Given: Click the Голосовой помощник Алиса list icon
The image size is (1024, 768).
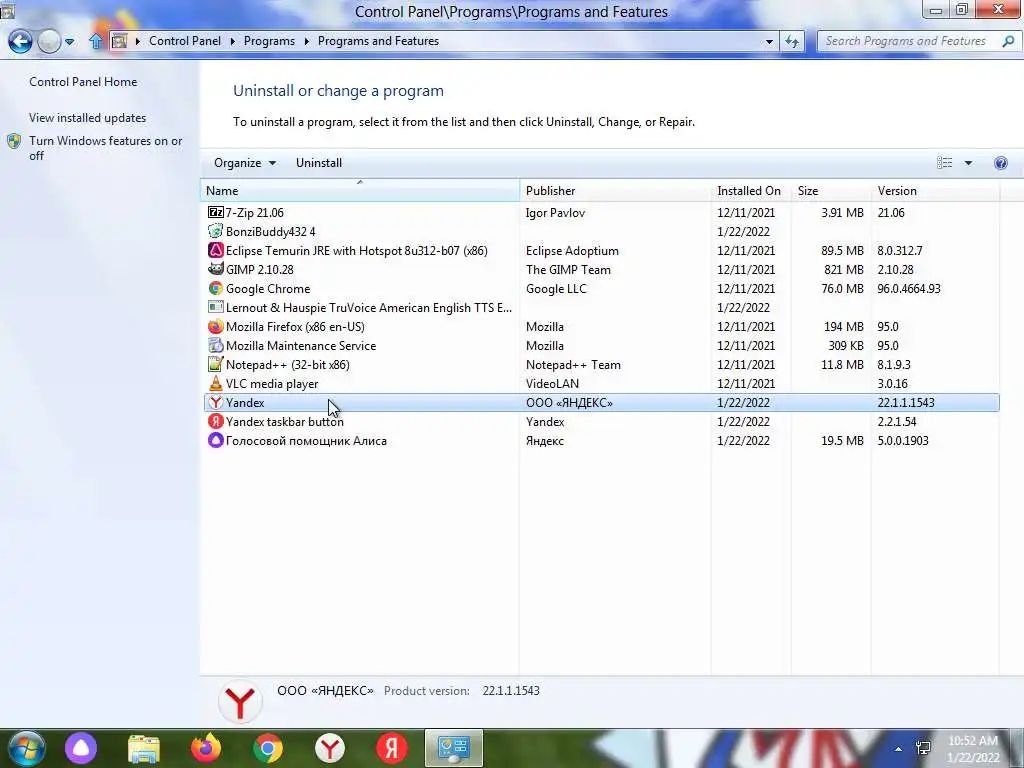Looking at the screenshot, I should coord(216,440).
